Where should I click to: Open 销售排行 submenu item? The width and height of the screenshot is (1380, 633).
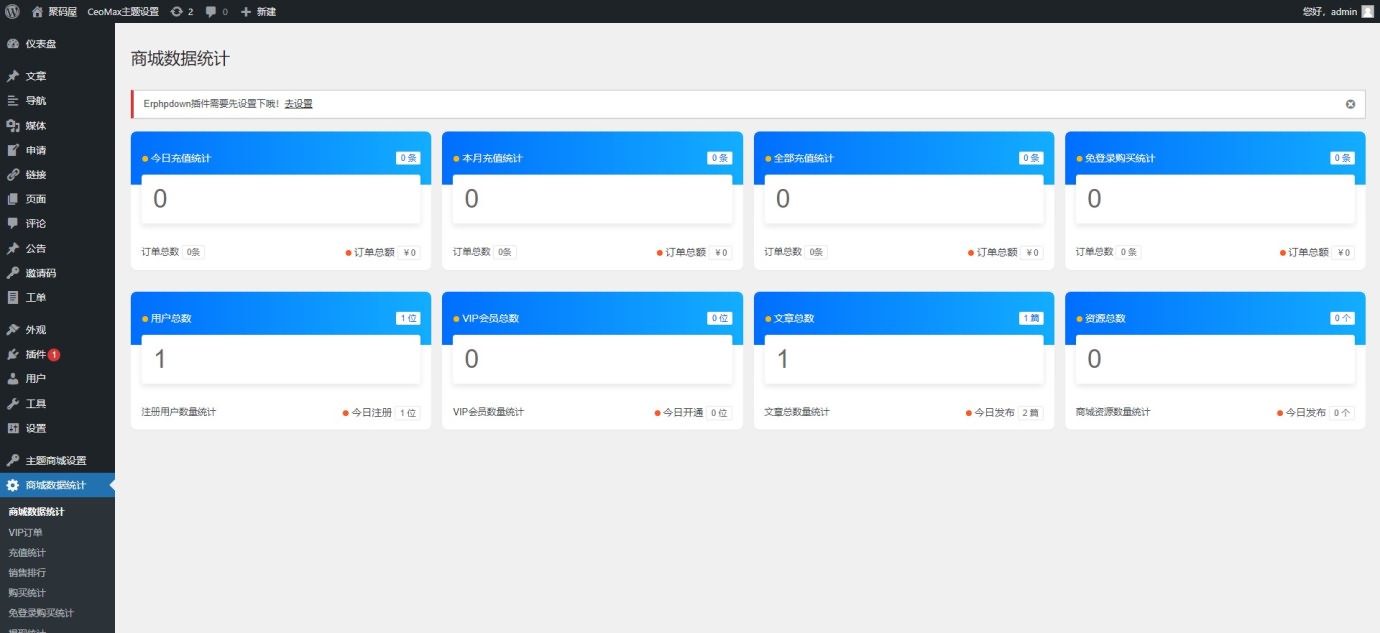click(27, 572)
